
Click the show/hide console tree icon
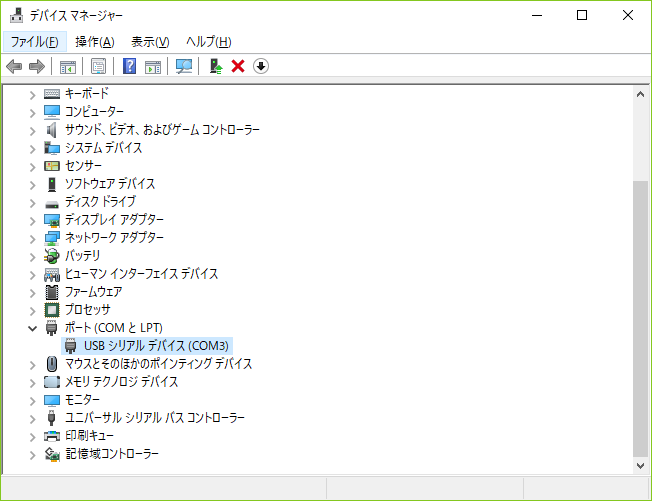pyautogui.click(x=68, y=67)
